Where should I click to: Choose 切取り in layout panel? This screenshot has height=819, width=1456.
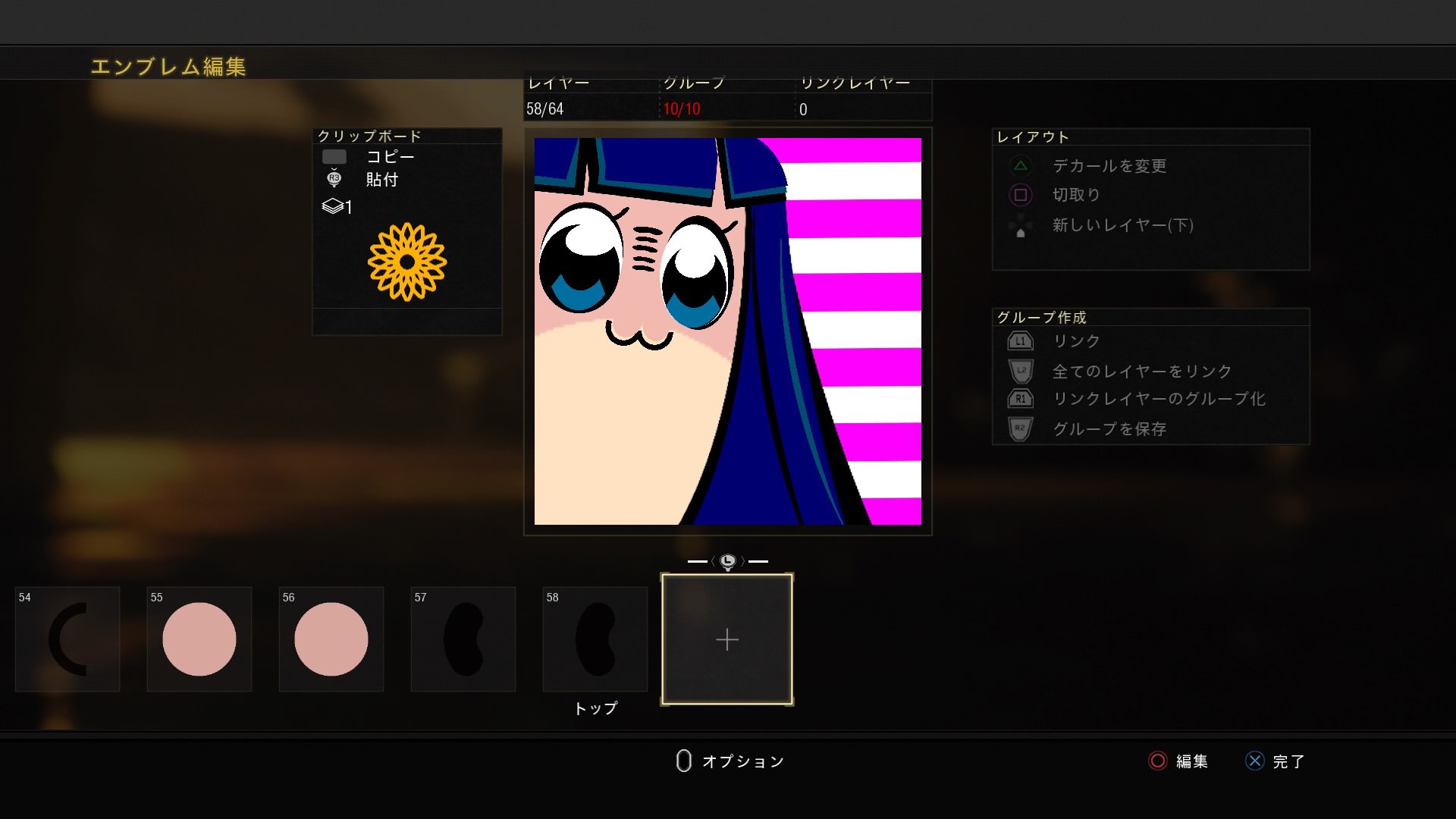pyautogui.click(x=1076, y=195)
